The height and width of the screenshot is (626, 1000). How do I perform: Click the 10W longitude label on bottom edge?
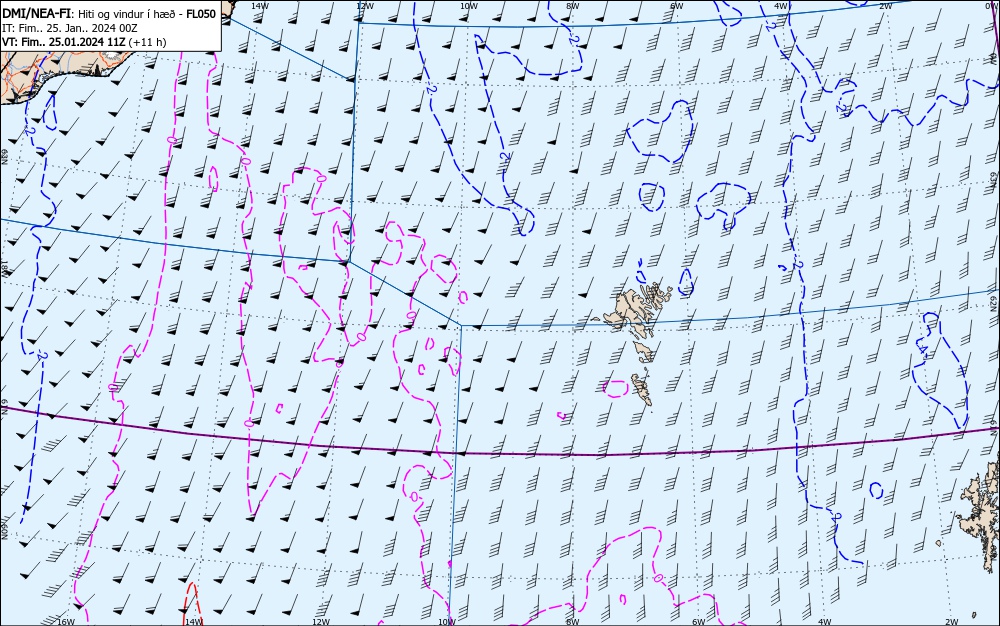447,622
